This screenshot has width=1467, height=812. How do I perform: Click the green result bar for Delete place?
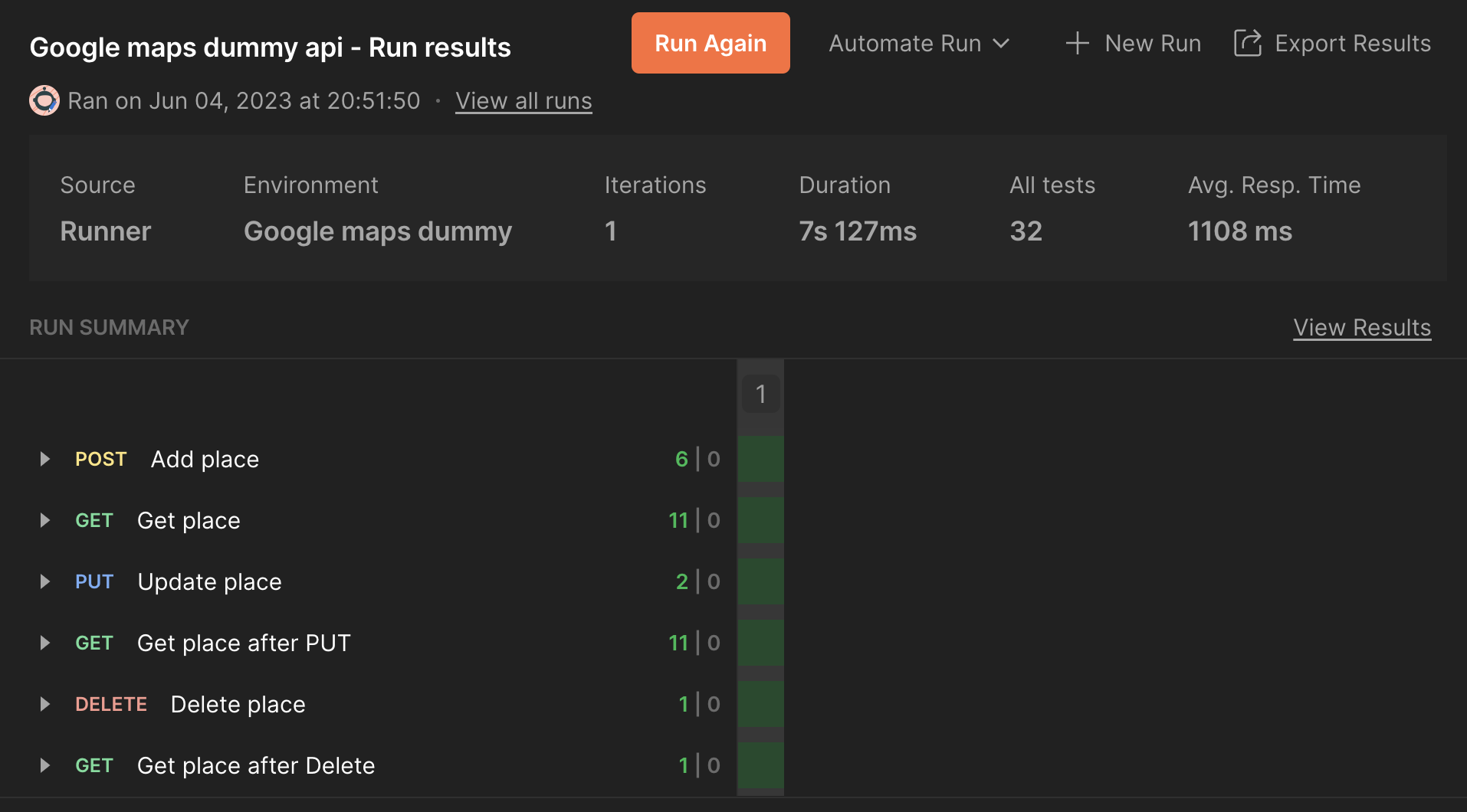tap(760, 704)
